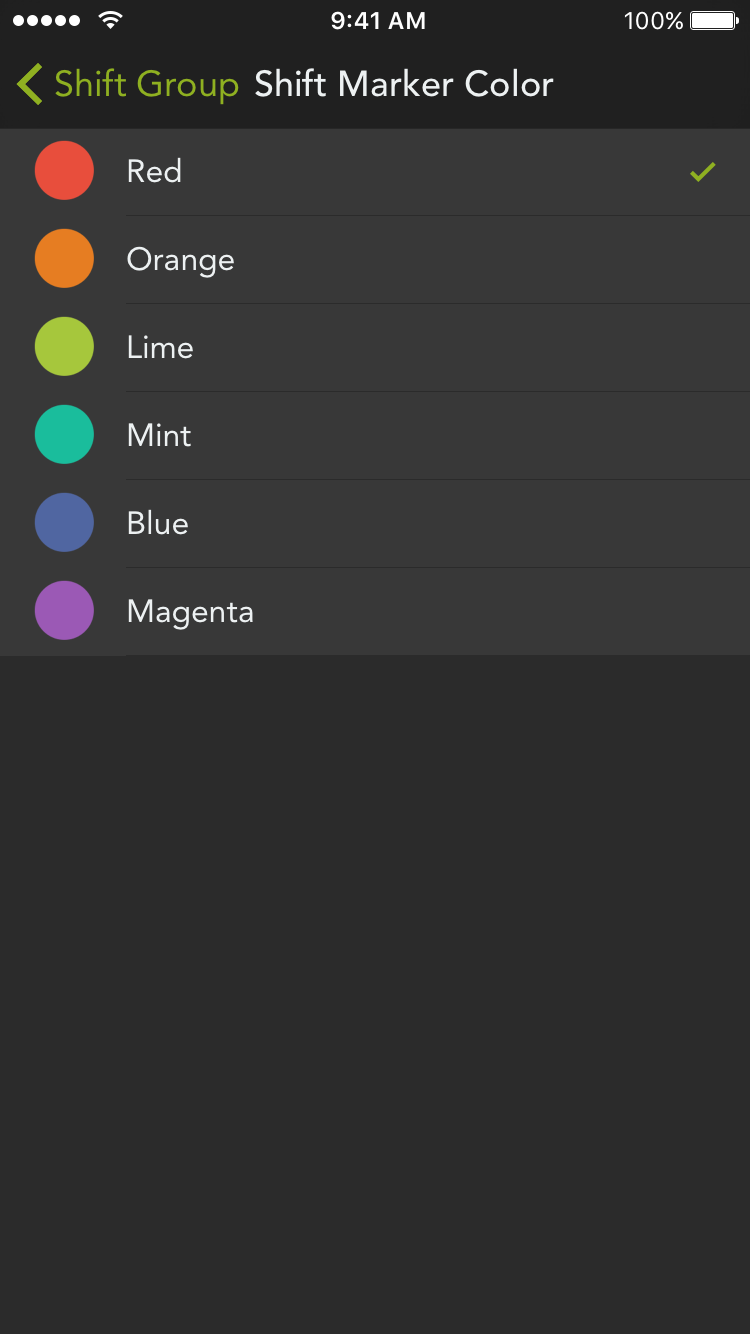Choose the Lime text option
This screenshot has width=750, height=1334.
coord(160,348)
